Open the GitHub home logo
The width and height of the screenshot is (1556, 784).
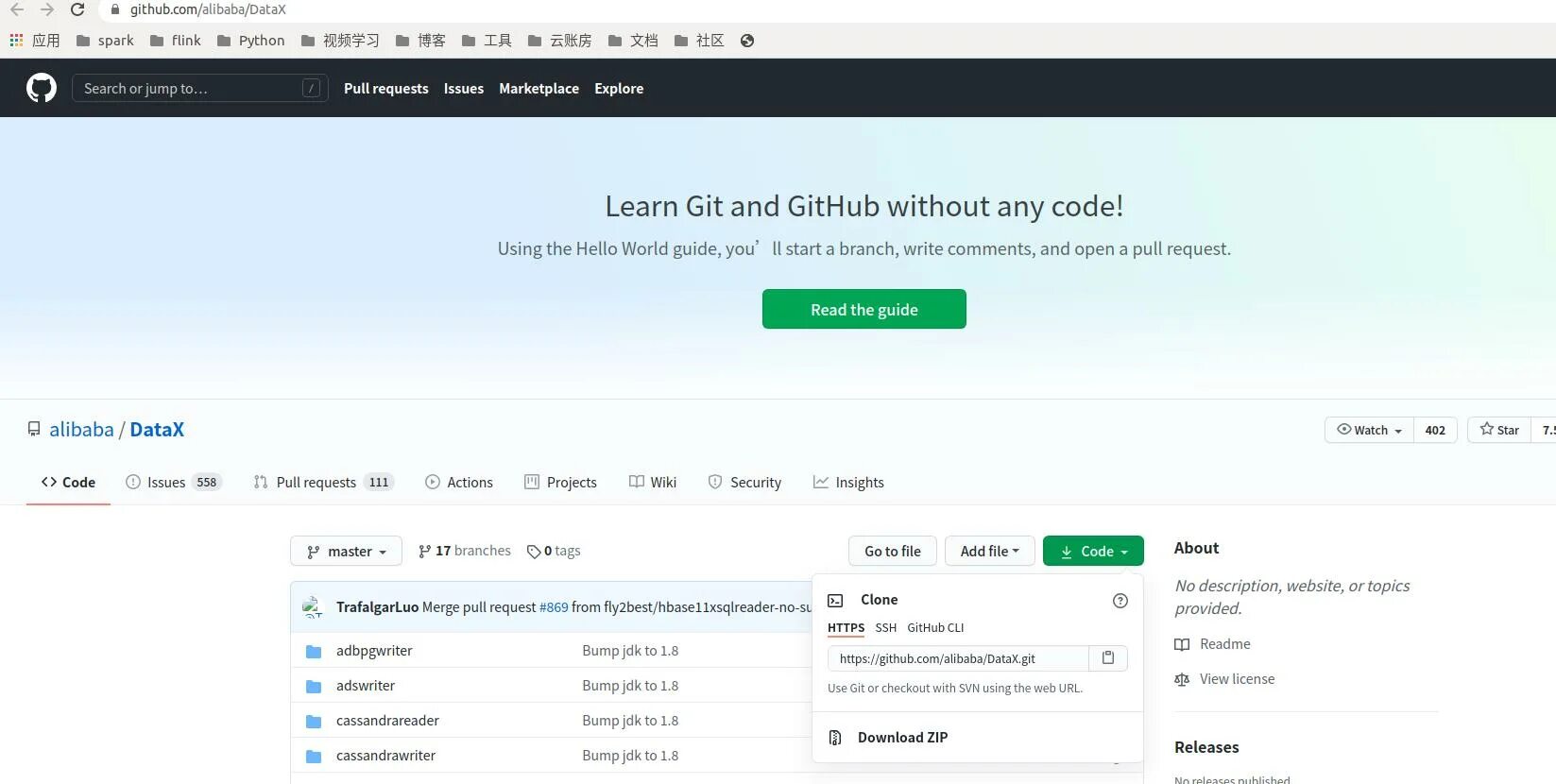(x=42, y=88)
